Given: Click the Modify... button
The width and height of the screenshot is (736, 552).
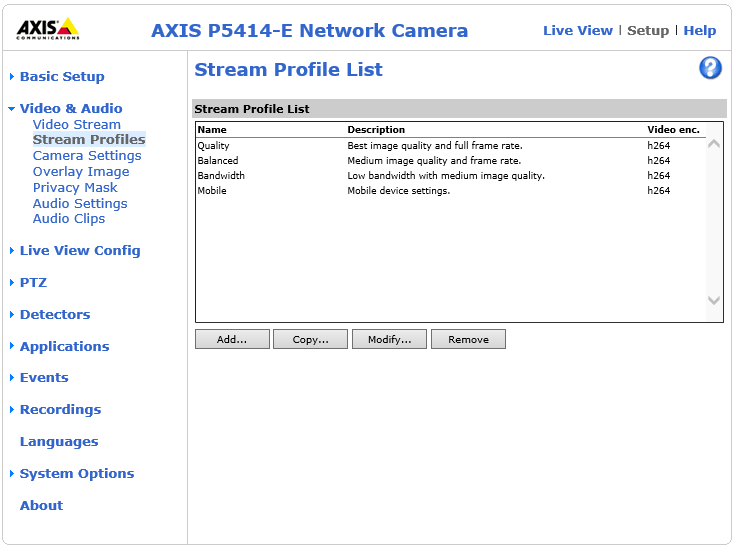Looking at the screenshot, I should pos(389,339).
